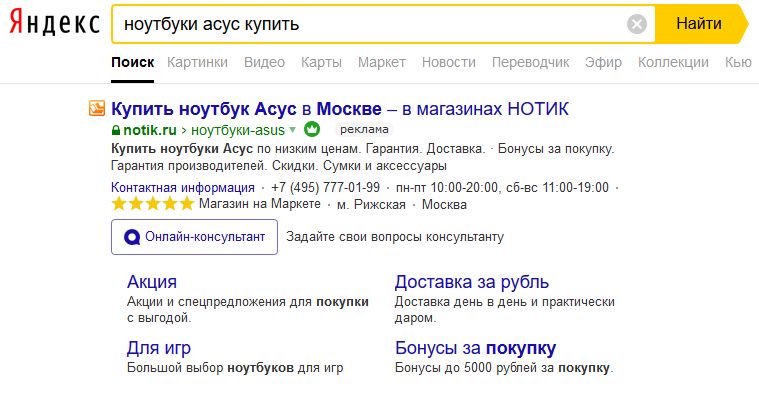Click phone number +7 (495) 777-01-99
This screenshot has width=759, height=398.
pyautogui.click(x=325, y=187)
